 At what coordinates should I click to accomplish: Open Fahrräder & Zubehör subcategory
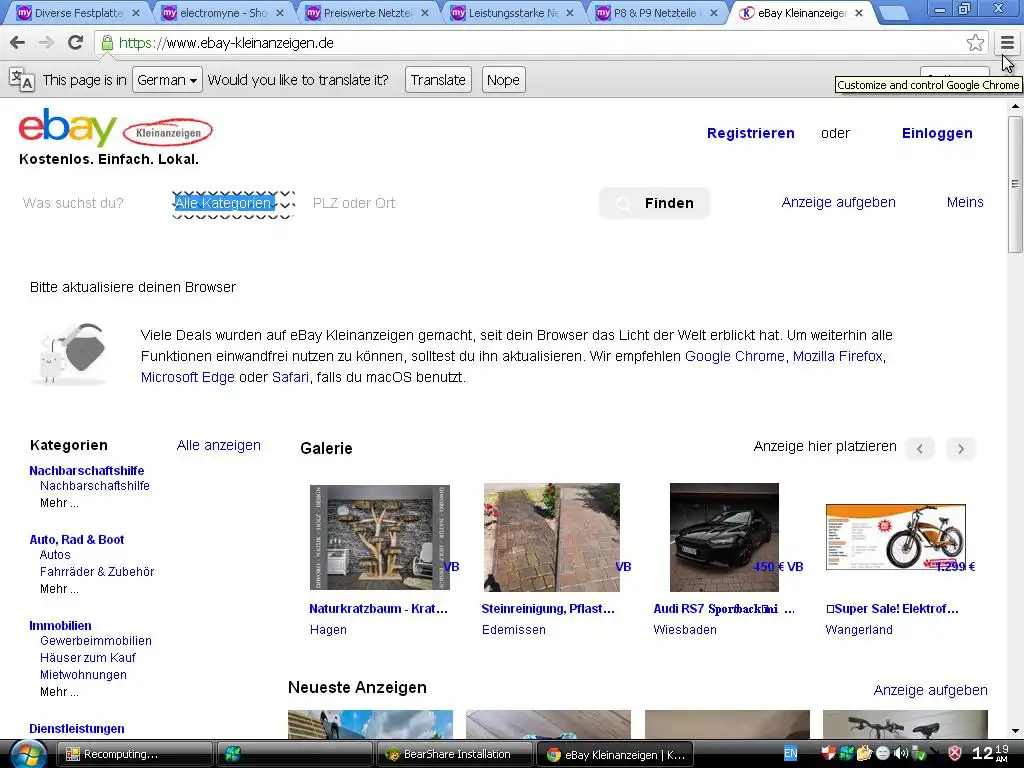click(x=97, y=572)
